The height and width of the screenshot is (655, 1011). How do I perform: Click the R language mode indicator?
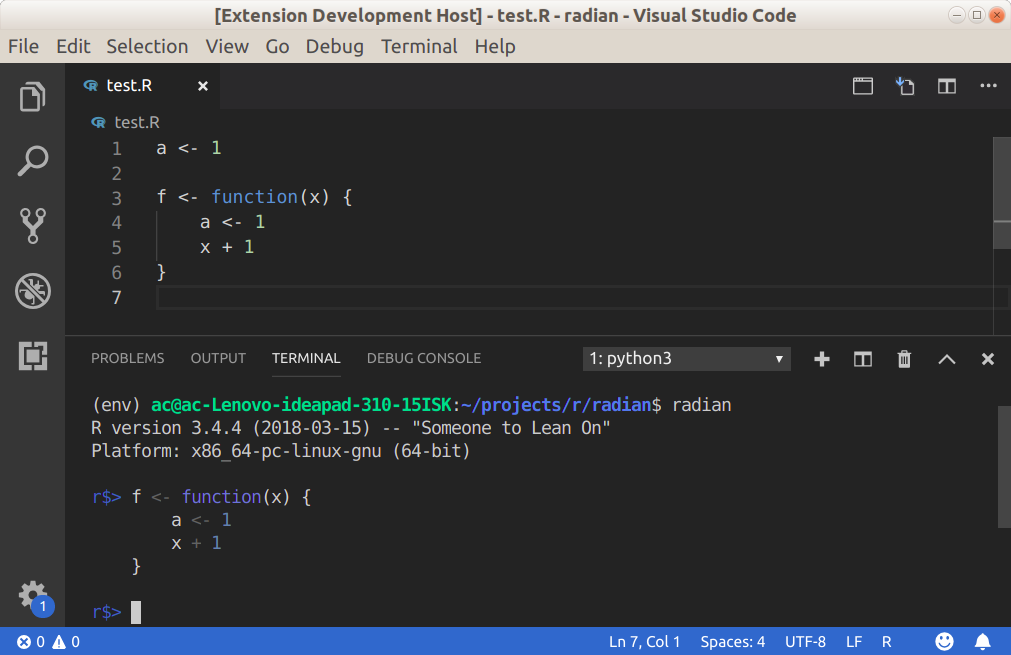point(887,641)
